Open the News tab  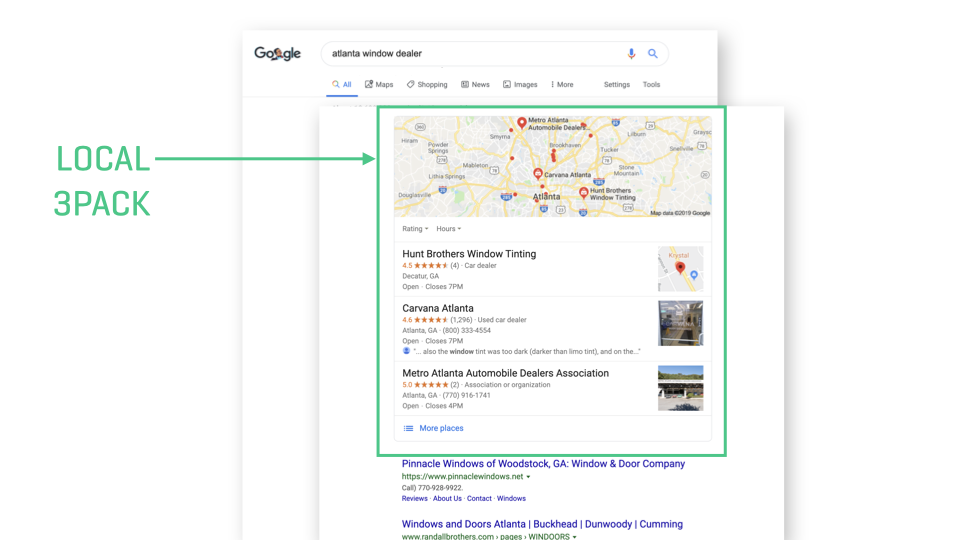coord(475,85)
